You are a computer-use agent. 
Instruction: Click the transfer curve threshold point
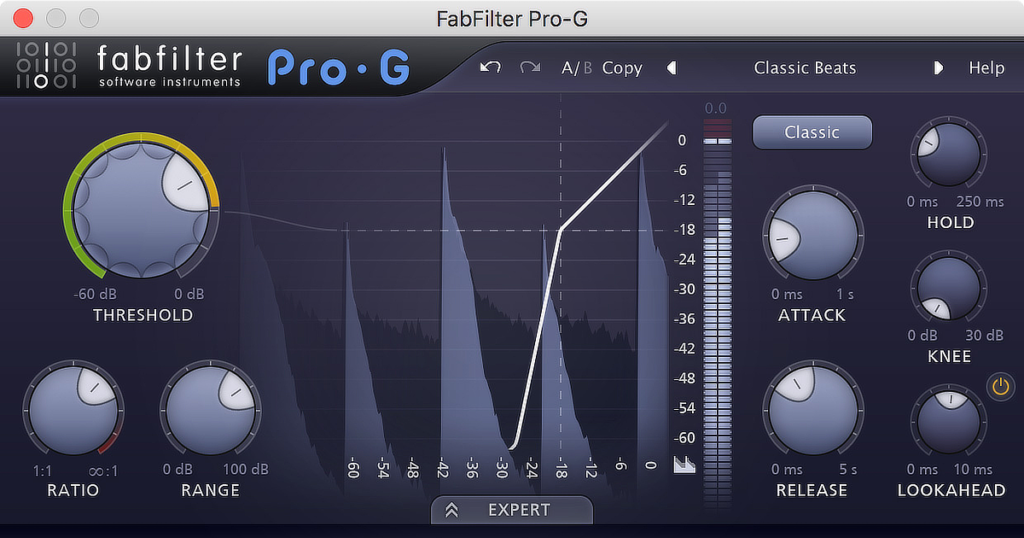(x=560, y=229)
